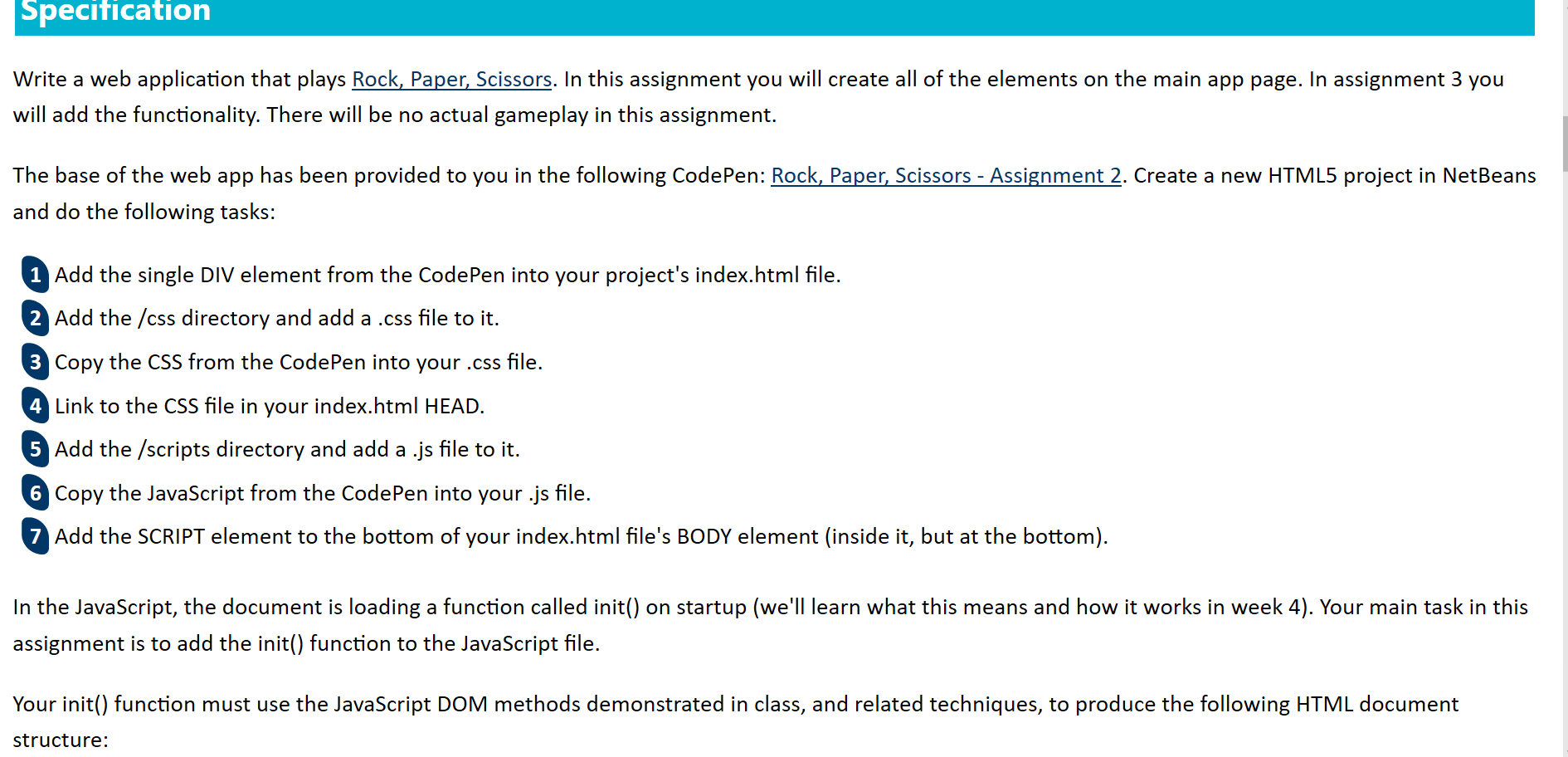Image resolution: width=1568 pixels, height=757 pixels.
Task: Click the step text about adding the single DIV element
Action: tap(448, 275)
